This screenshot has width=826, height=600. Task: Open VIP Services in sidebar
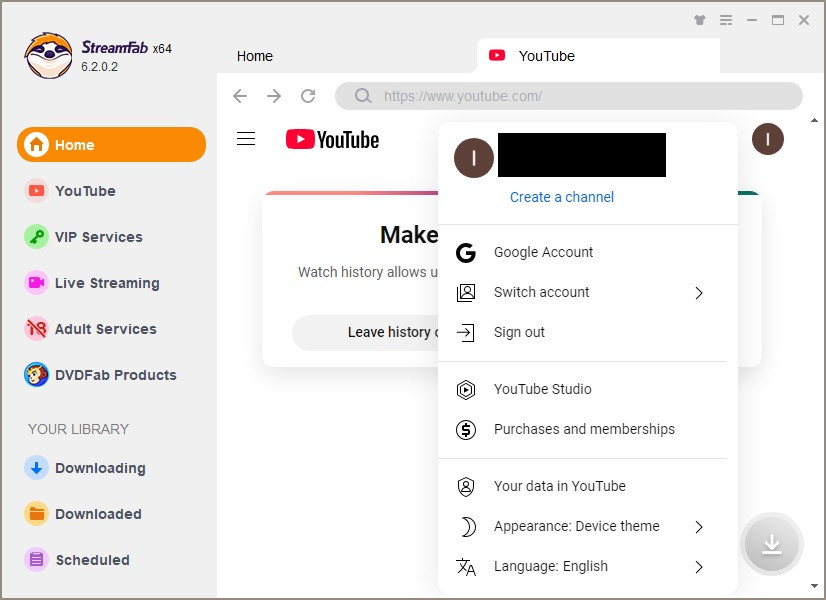pos(99,237)
